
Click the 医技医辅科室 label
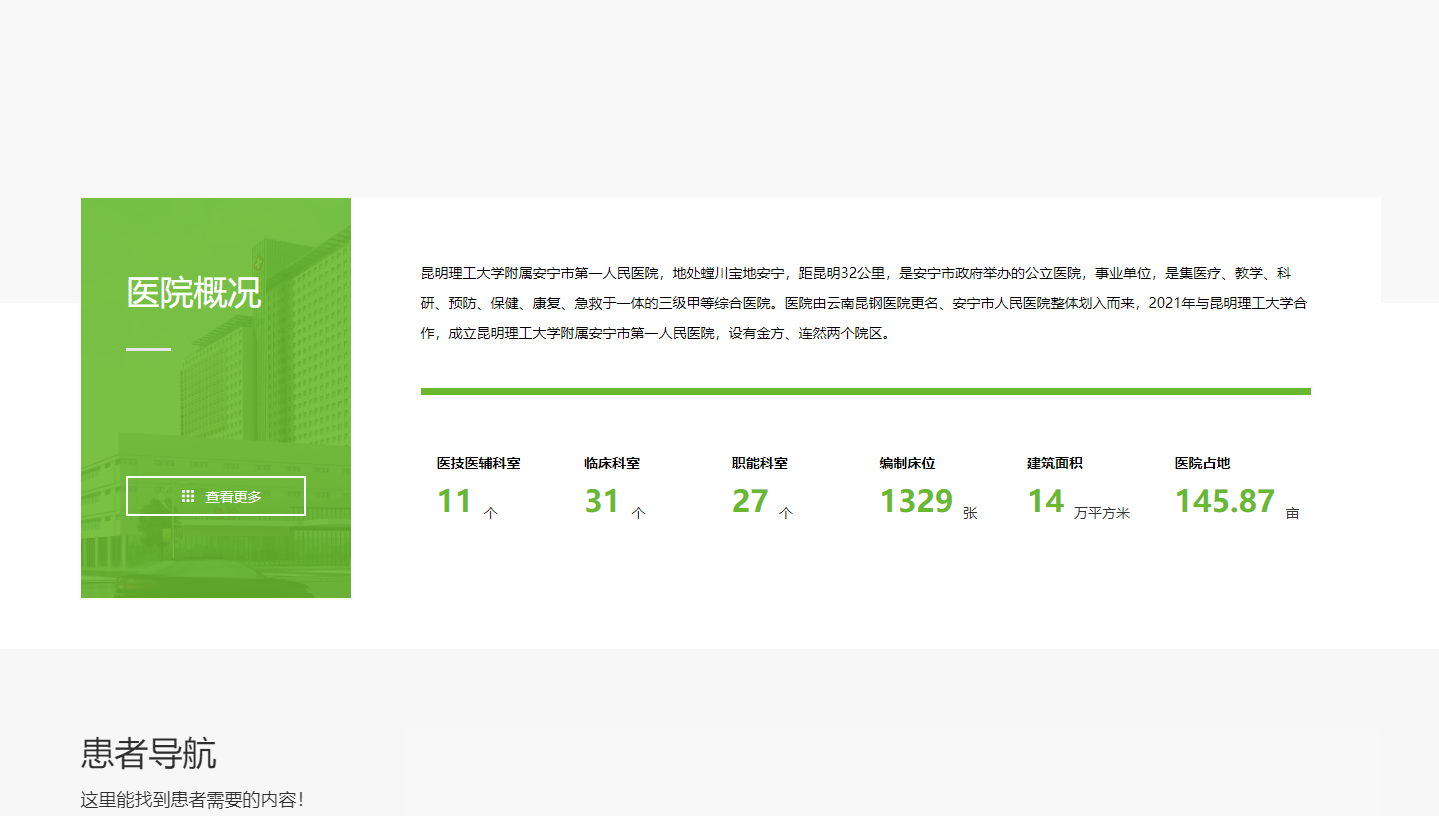[478, 463]
